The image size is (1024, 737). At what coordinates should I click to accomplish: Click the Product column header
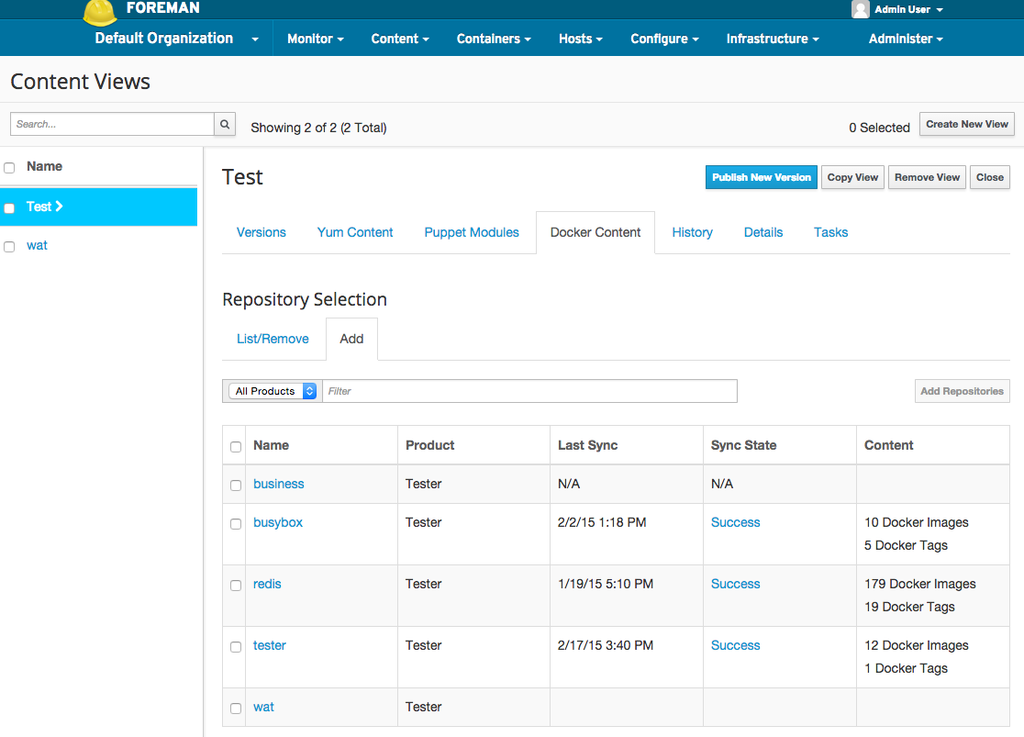pyautogui.click(x=430, y=445)
